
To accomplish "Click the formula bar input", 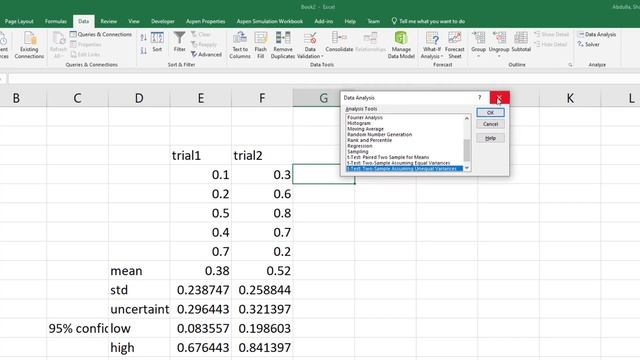I will [x=324, y=78].
